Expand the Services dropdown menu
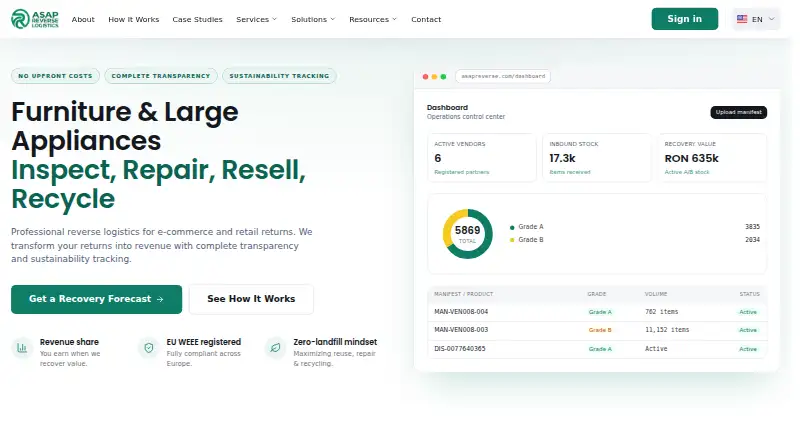800x440 pixels. coord(256,19)
